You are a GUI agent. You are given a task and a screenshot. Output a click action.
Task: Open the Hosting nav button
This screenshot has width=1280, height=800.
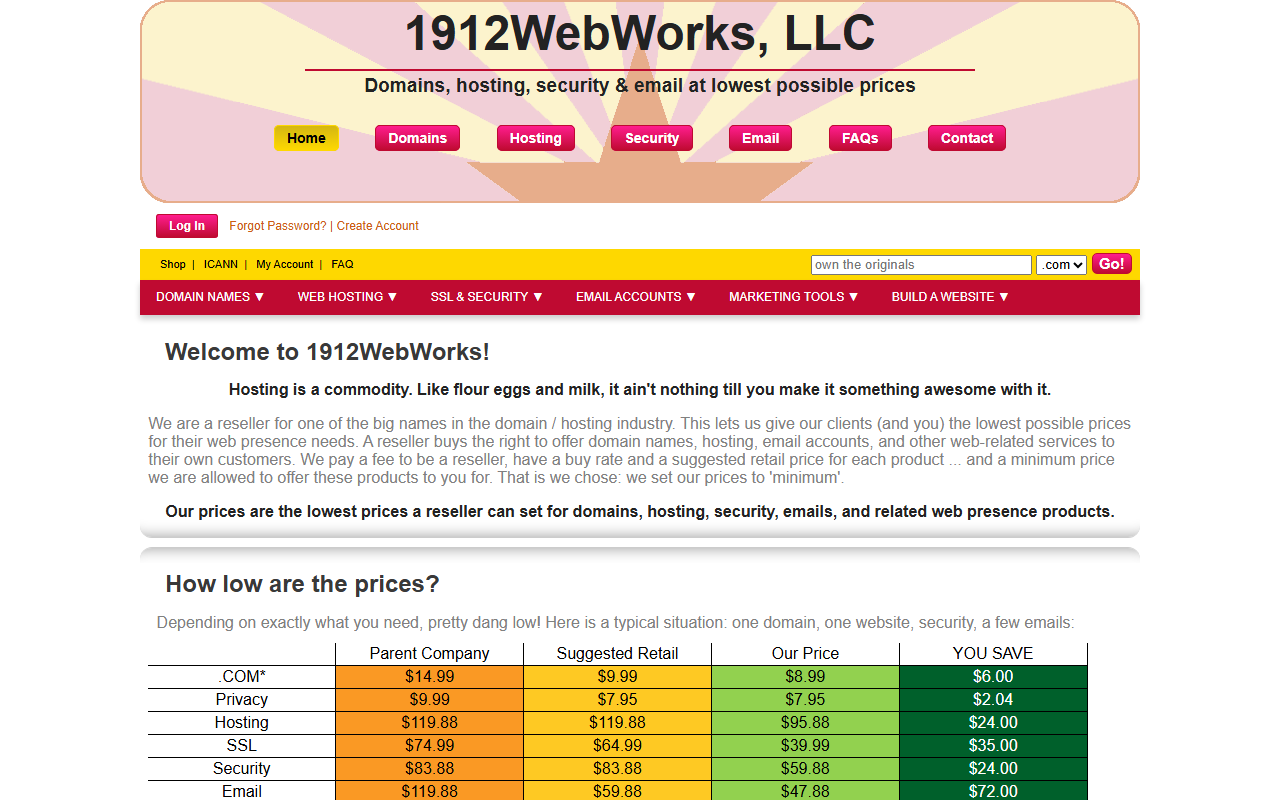(x=535, y=138)
